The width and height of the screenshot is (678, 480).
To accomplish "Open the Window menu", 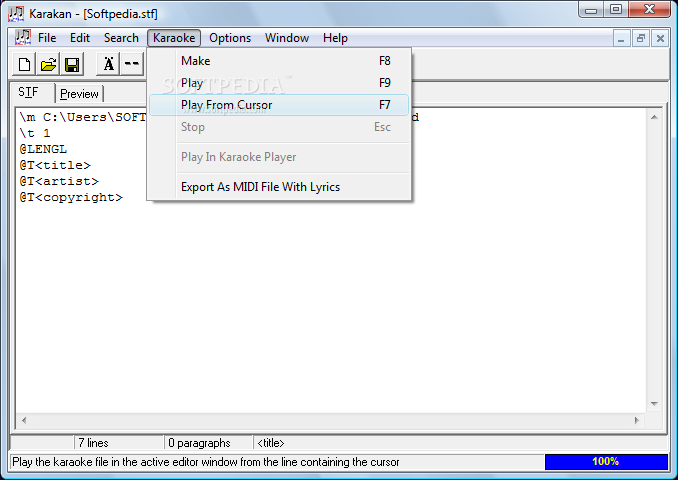I will [287, 38].
